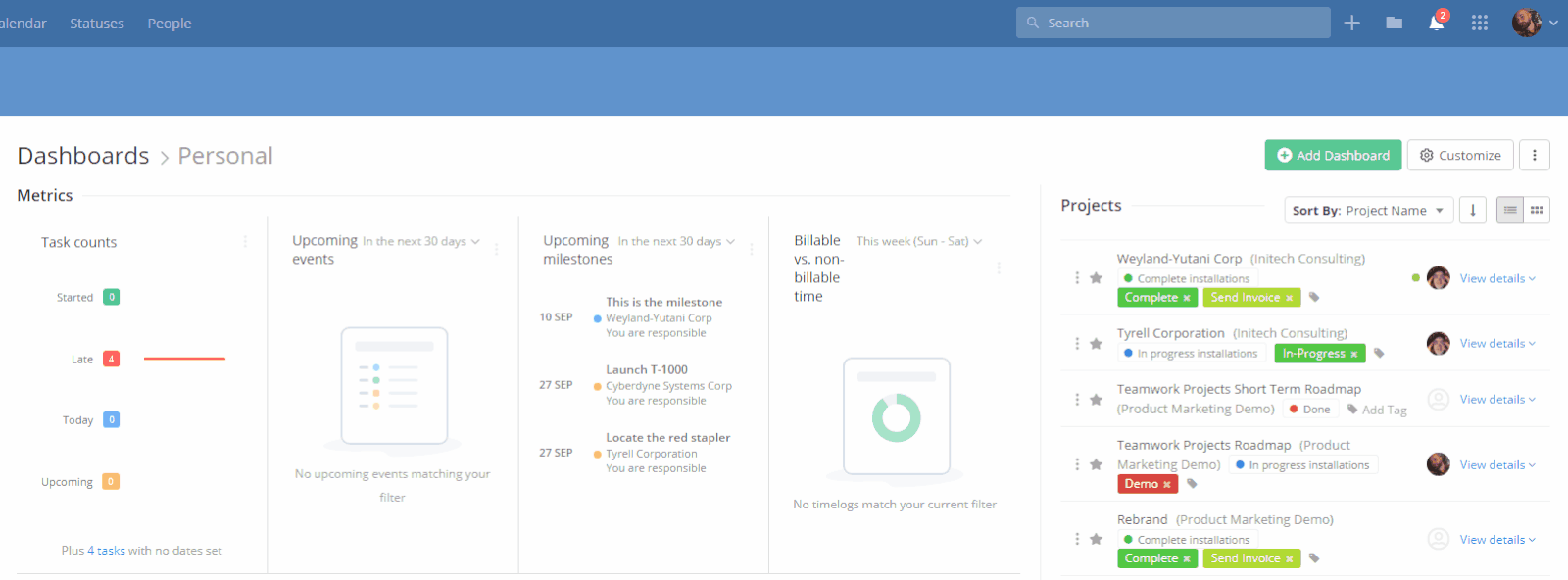
Task: Click Add Tag on Short Term Roadmap
Action: 1377,410
